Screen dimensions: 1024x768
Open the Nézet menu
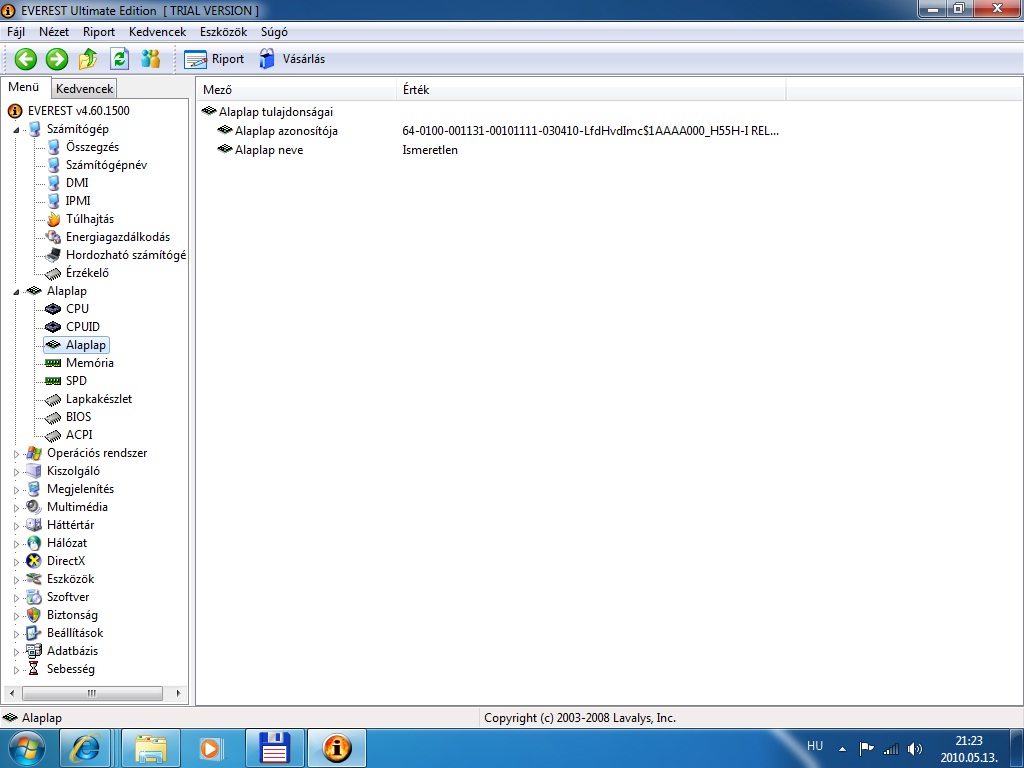(x=54, y=31)
